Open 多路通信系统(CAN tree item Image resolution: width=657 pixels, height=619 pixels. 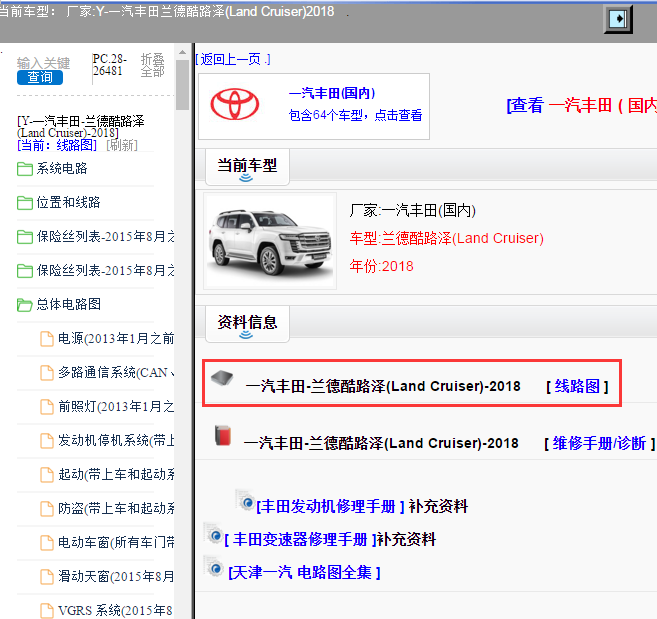pos(116,372)
